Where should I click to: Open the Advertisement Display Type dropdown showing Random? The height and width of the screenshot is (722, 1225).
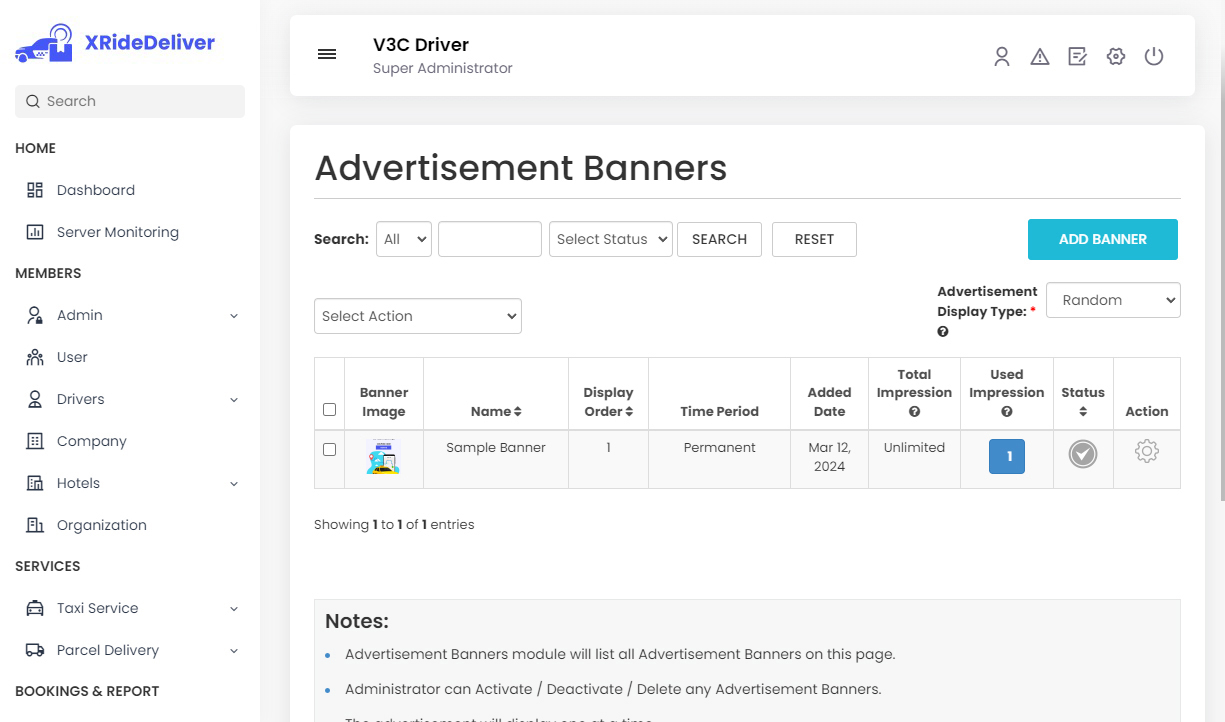(x=1113, y=300)
